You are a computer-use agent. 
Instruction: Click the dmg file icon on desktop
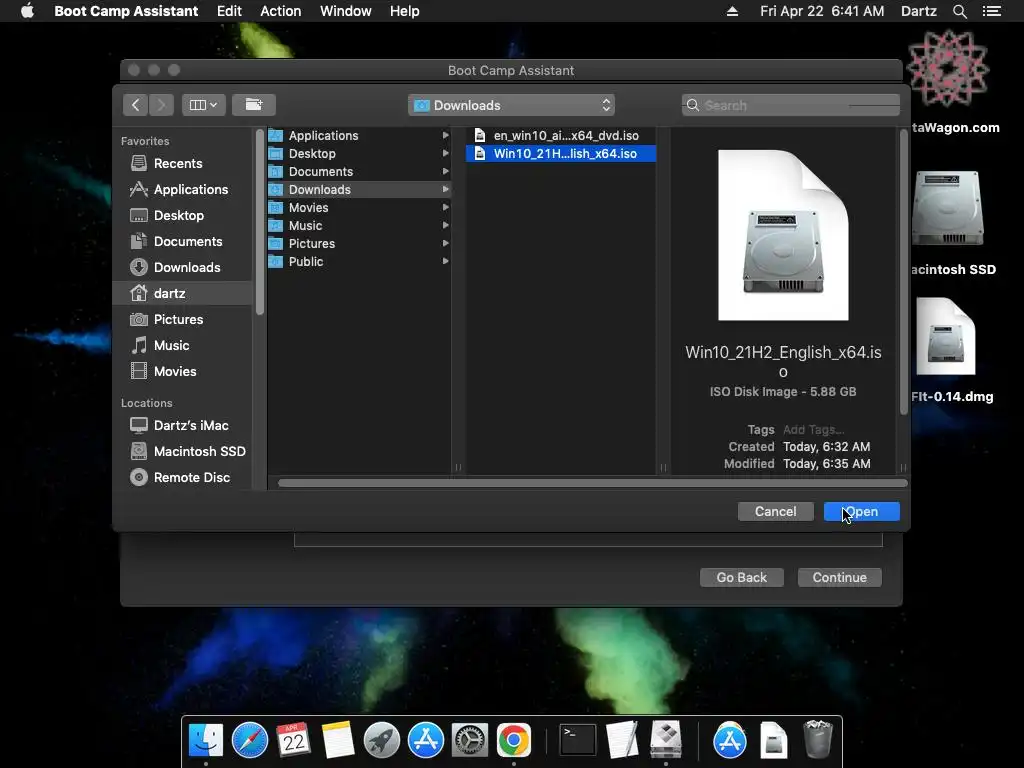click(946, 336)
